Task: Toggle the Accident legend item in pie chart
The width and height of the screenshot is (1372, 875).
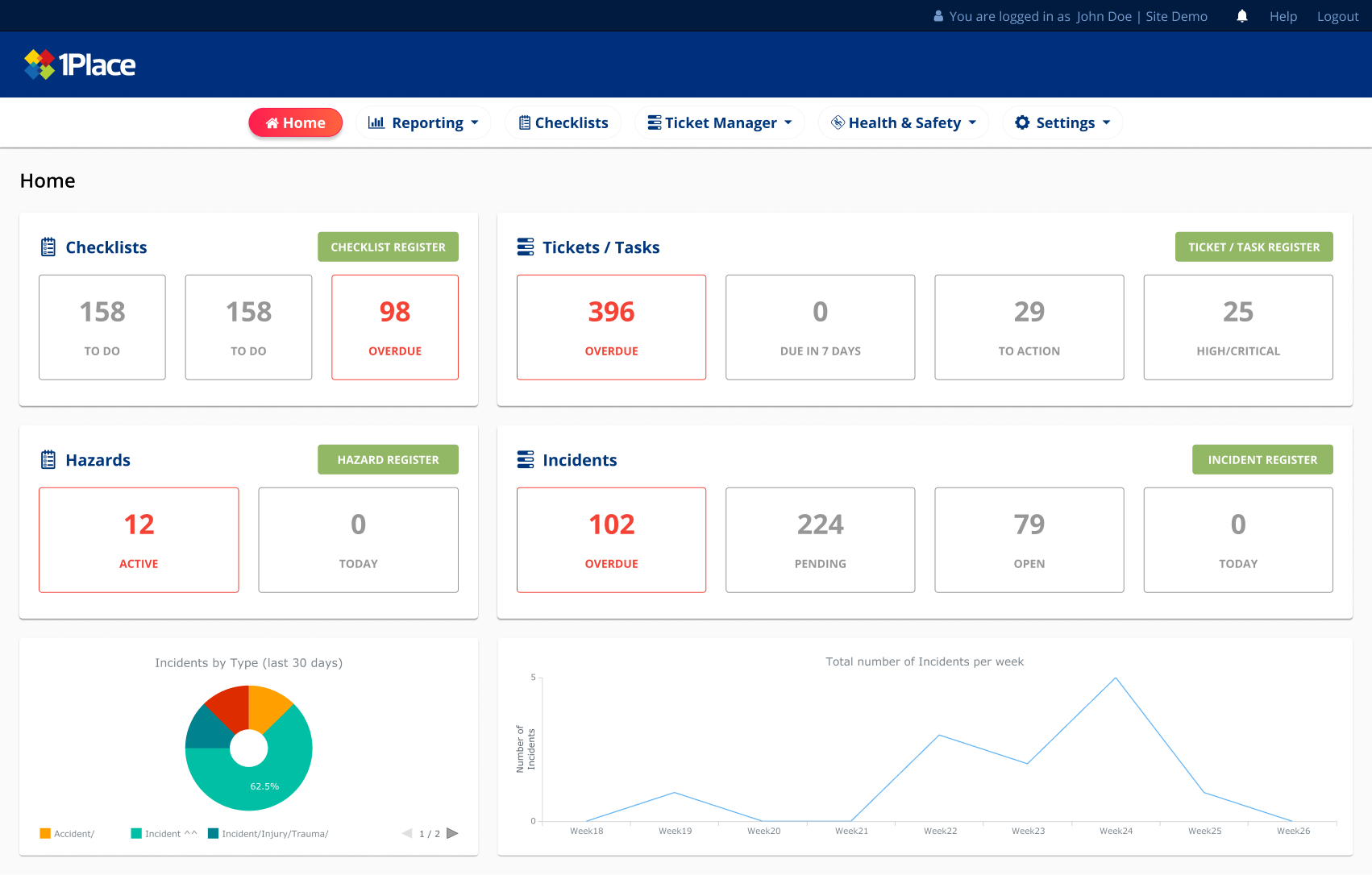Action: coord(68,834)
